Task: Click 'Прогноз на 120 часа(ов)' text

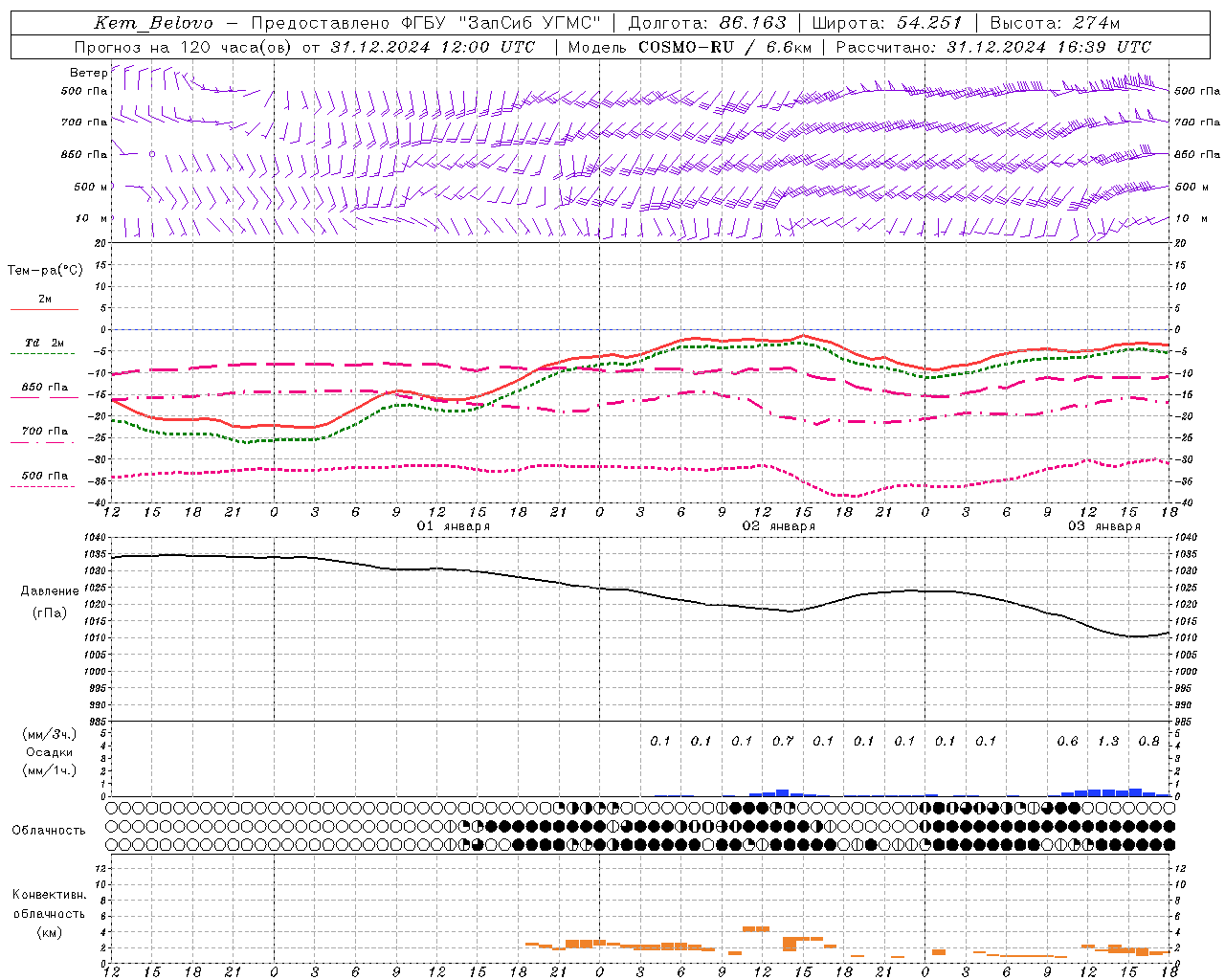Action: (184, 47)
